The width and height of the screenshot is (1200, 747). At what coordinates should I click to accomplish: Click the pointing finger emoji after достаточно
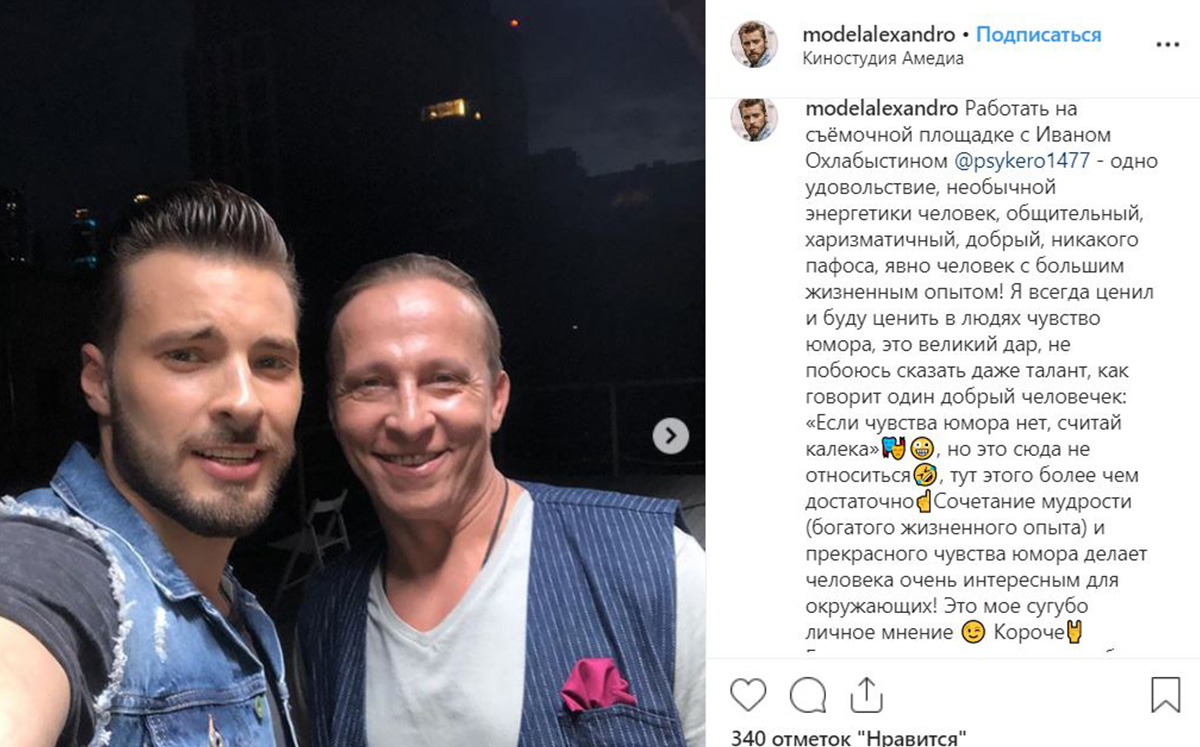pyautogui.click(x=926, y=502)
